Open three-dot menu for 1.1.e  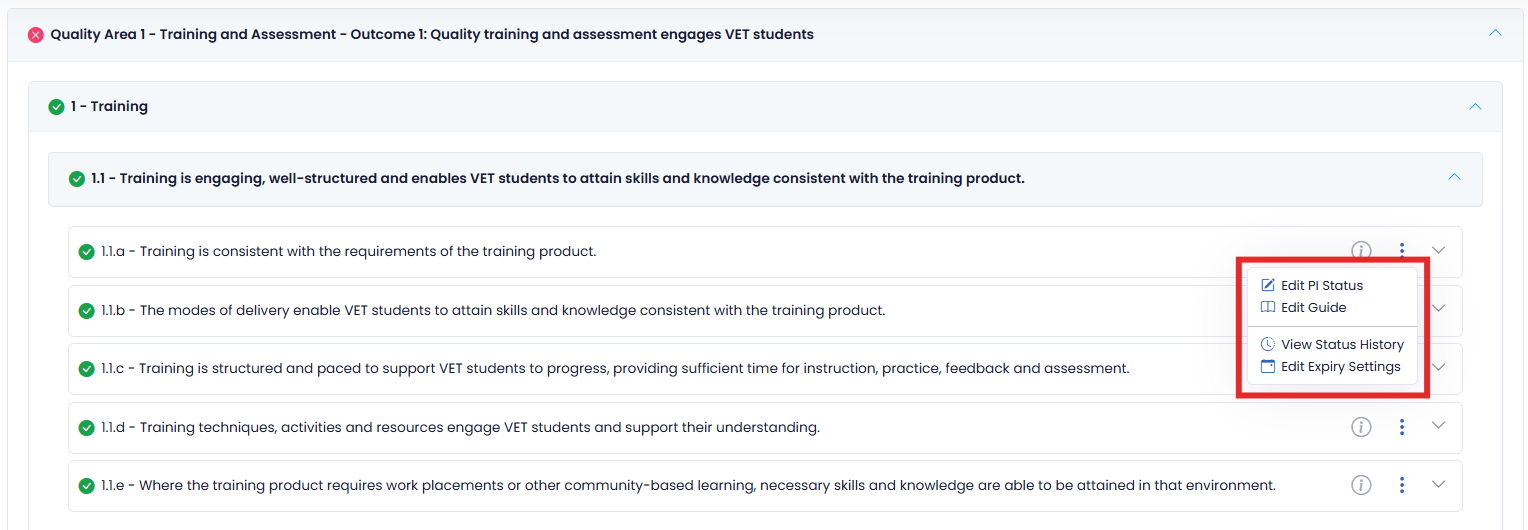[x=1402, y=485]
